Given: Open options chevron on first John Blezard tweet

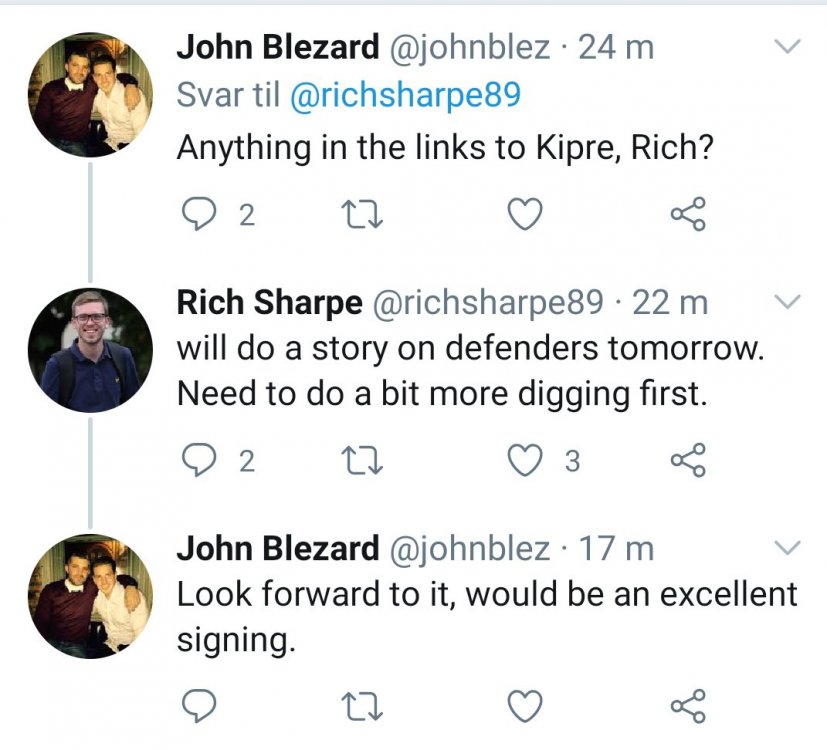Looking at the screenshot, I should click(x=788, y=47).
